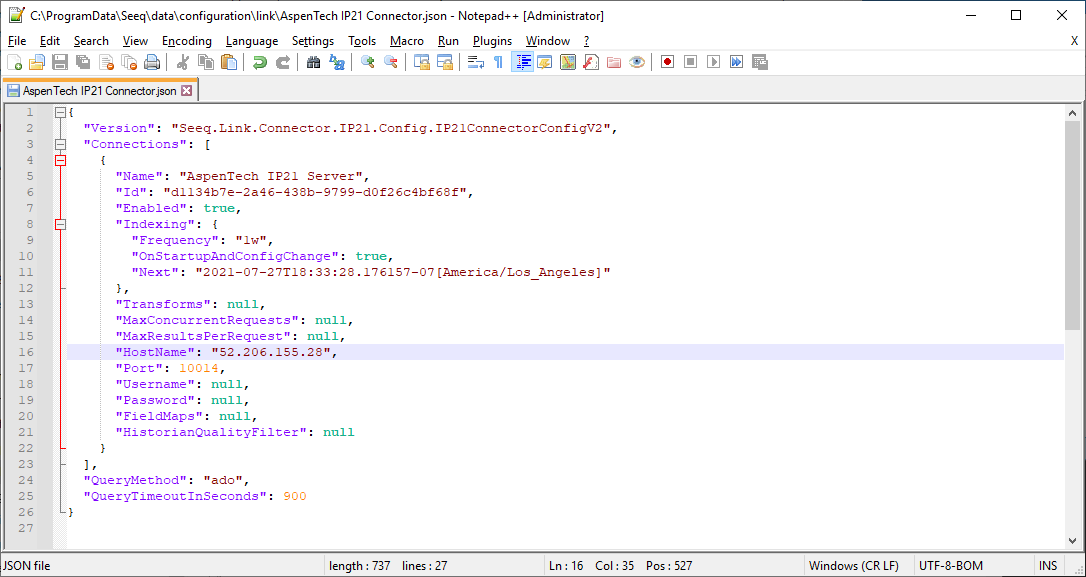This screenshot has width=1086, height=577.
Task: Open the Edit menu
Action: pyautogui.click(x=50, y=41)
